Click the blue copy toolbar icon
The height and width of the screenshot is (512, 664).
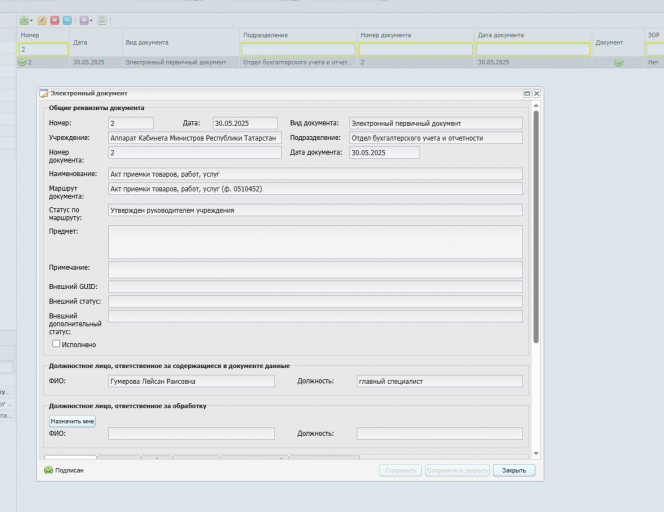[67, 20]
